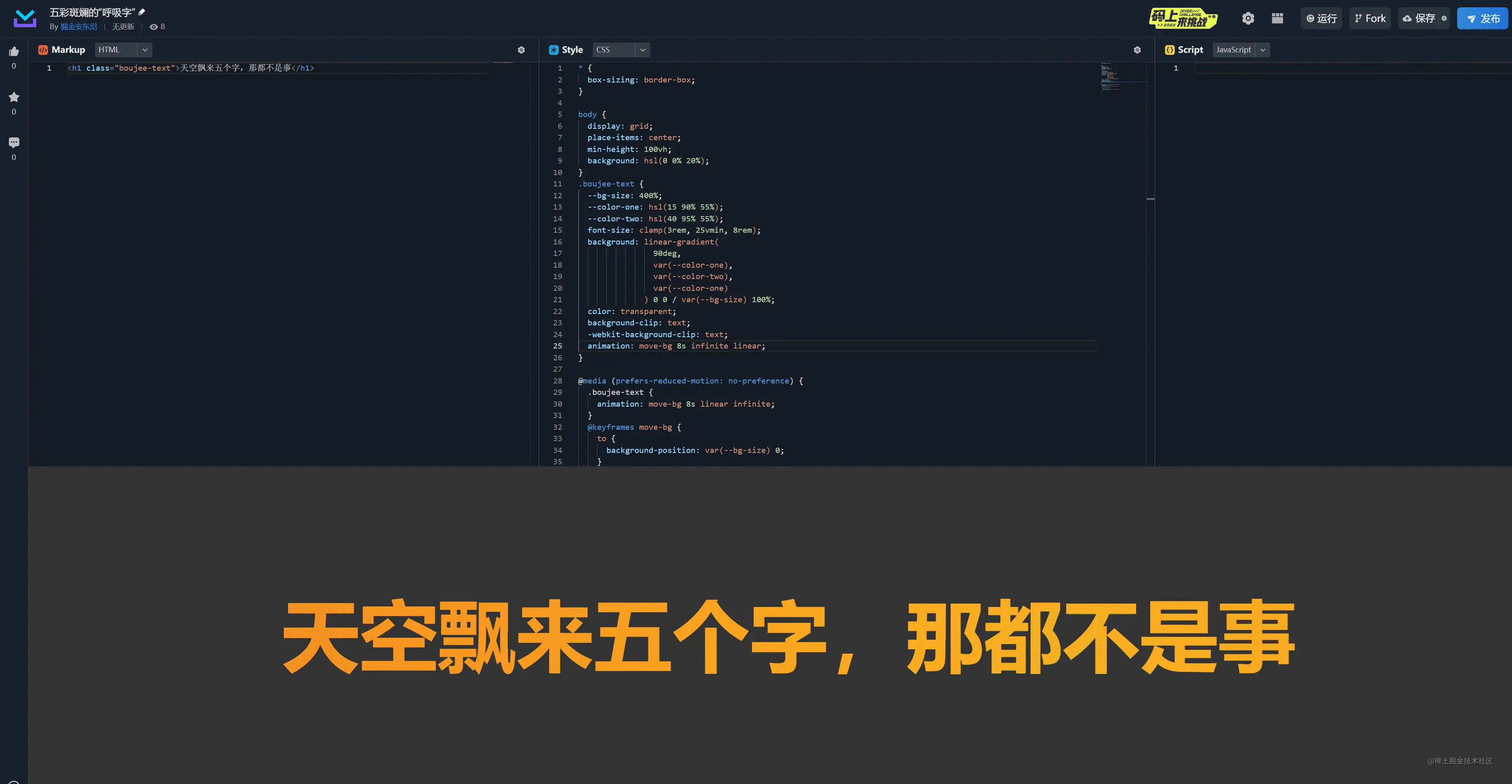Run the code with the 运行 button
The height and width of the screenshot is (784, 1512).
[x=1321, y=18]
